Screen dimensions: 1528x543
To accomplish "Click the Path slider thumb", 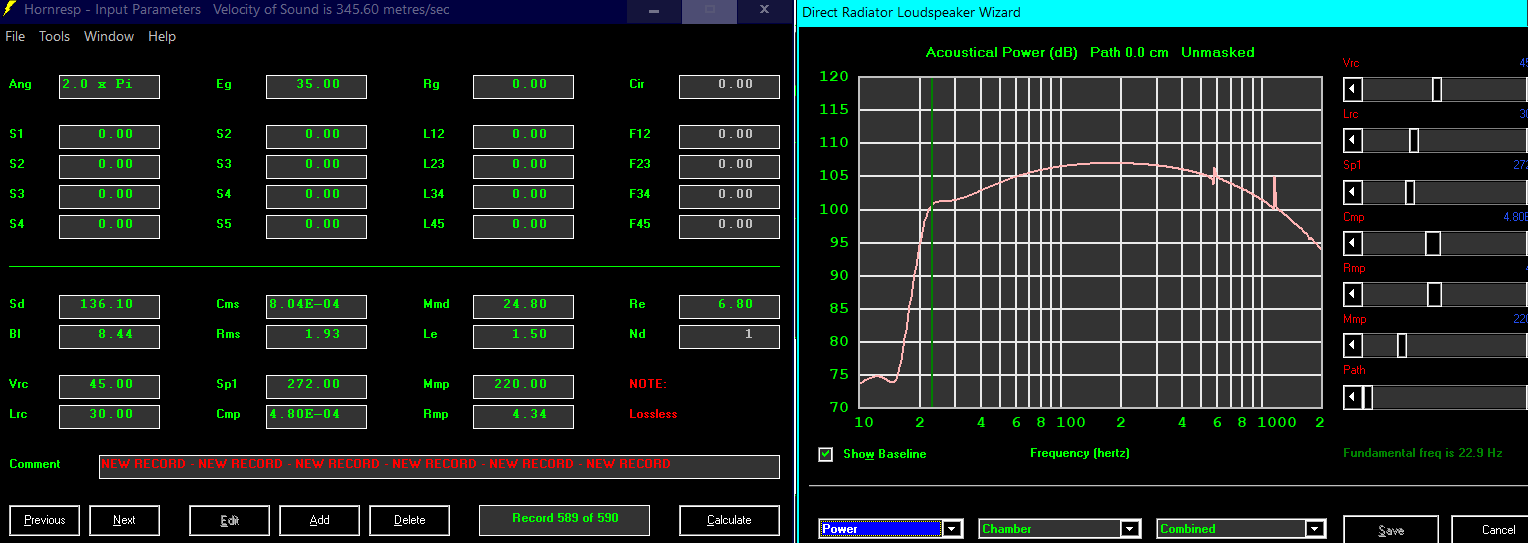I will point(1367,397).
